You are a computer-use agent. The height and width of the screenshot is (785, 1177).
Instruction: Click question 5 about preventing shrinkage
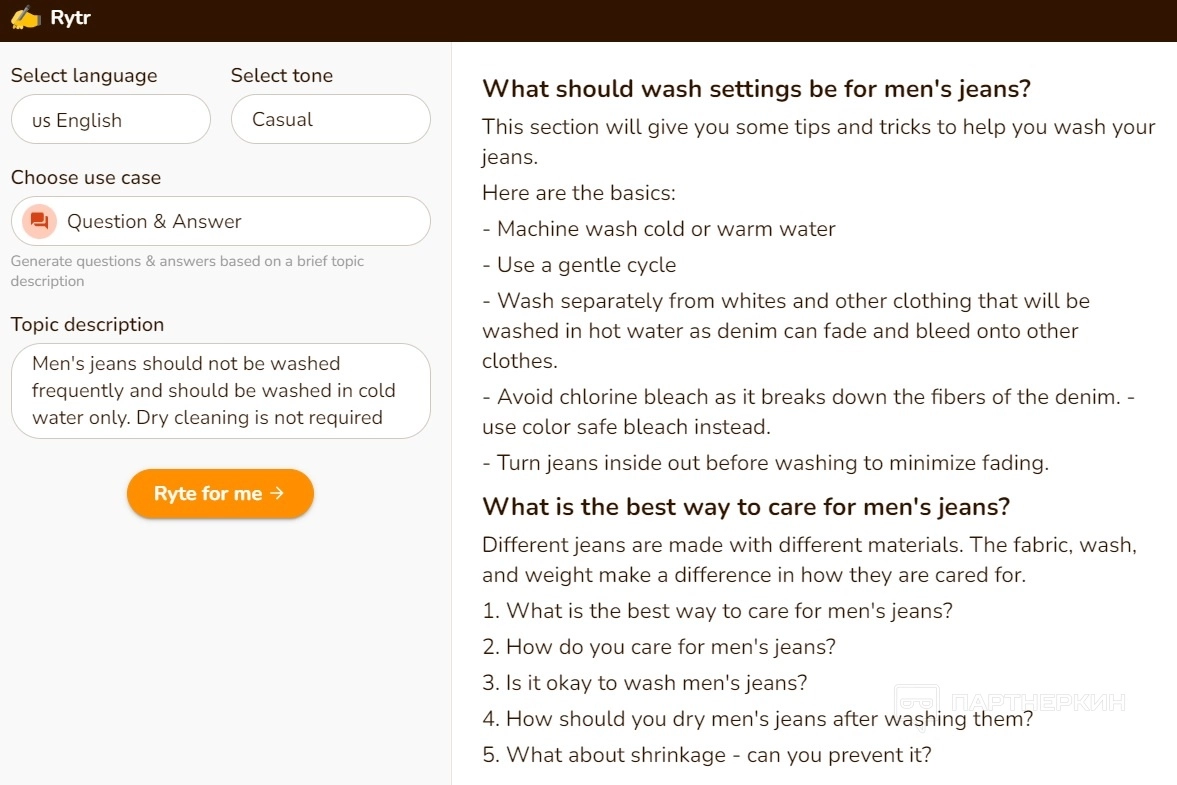[718, 755]
